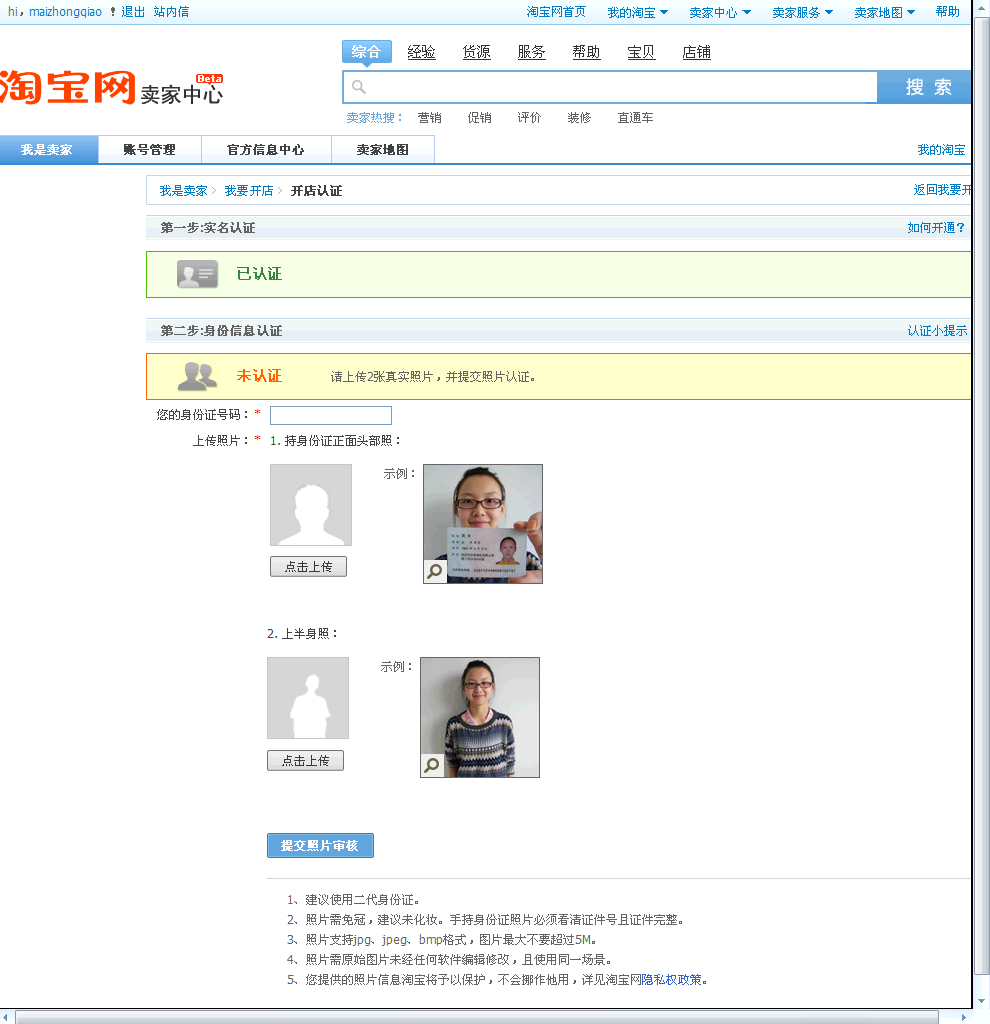Image resolution: width=990 pixels, height=1024 pixels.
Task: Click the magnifier icon in the search box
Action: pyautogui.click(x=359, y=87)
